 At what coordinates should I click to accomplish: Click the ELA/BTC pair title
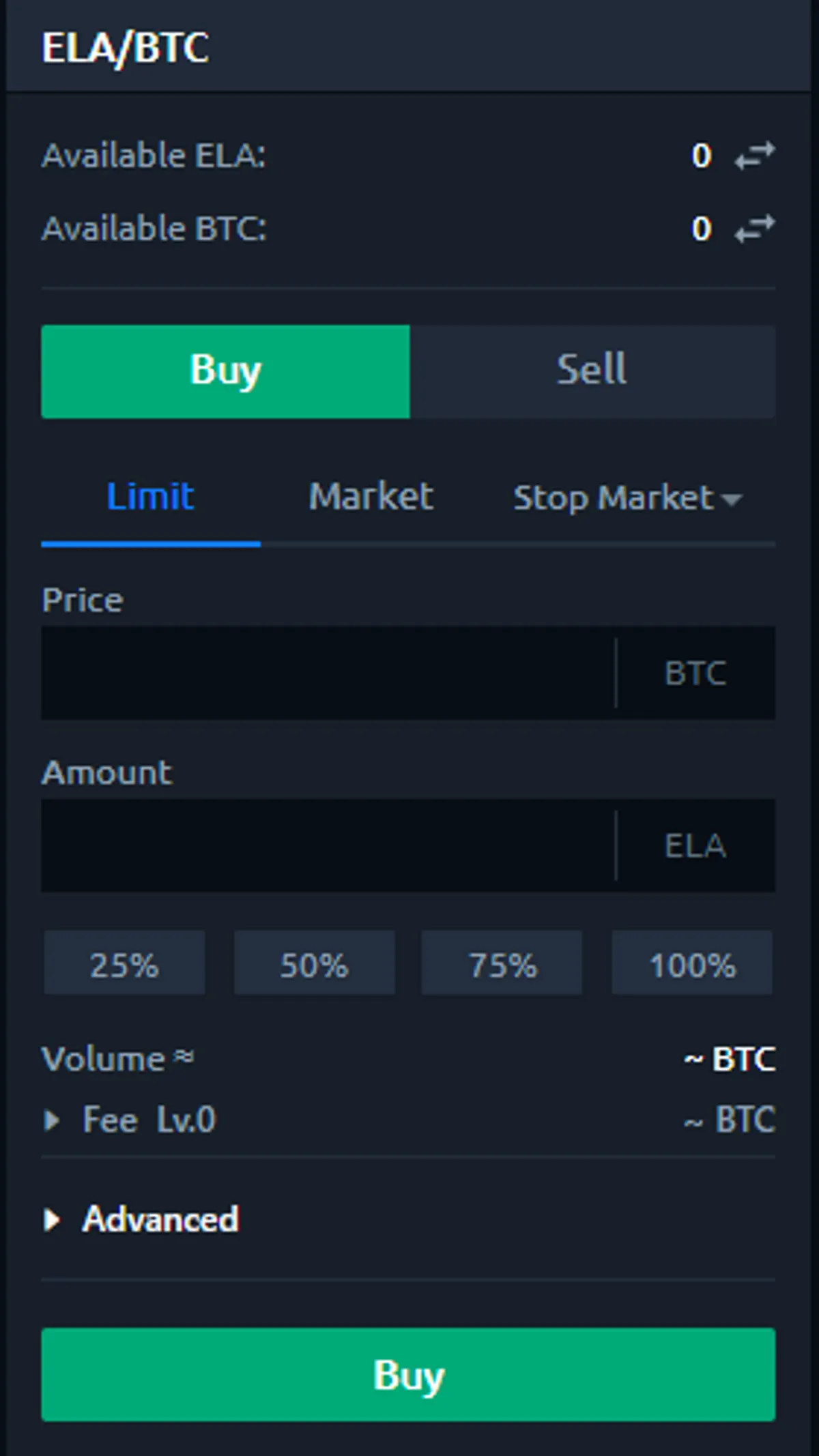126,48
